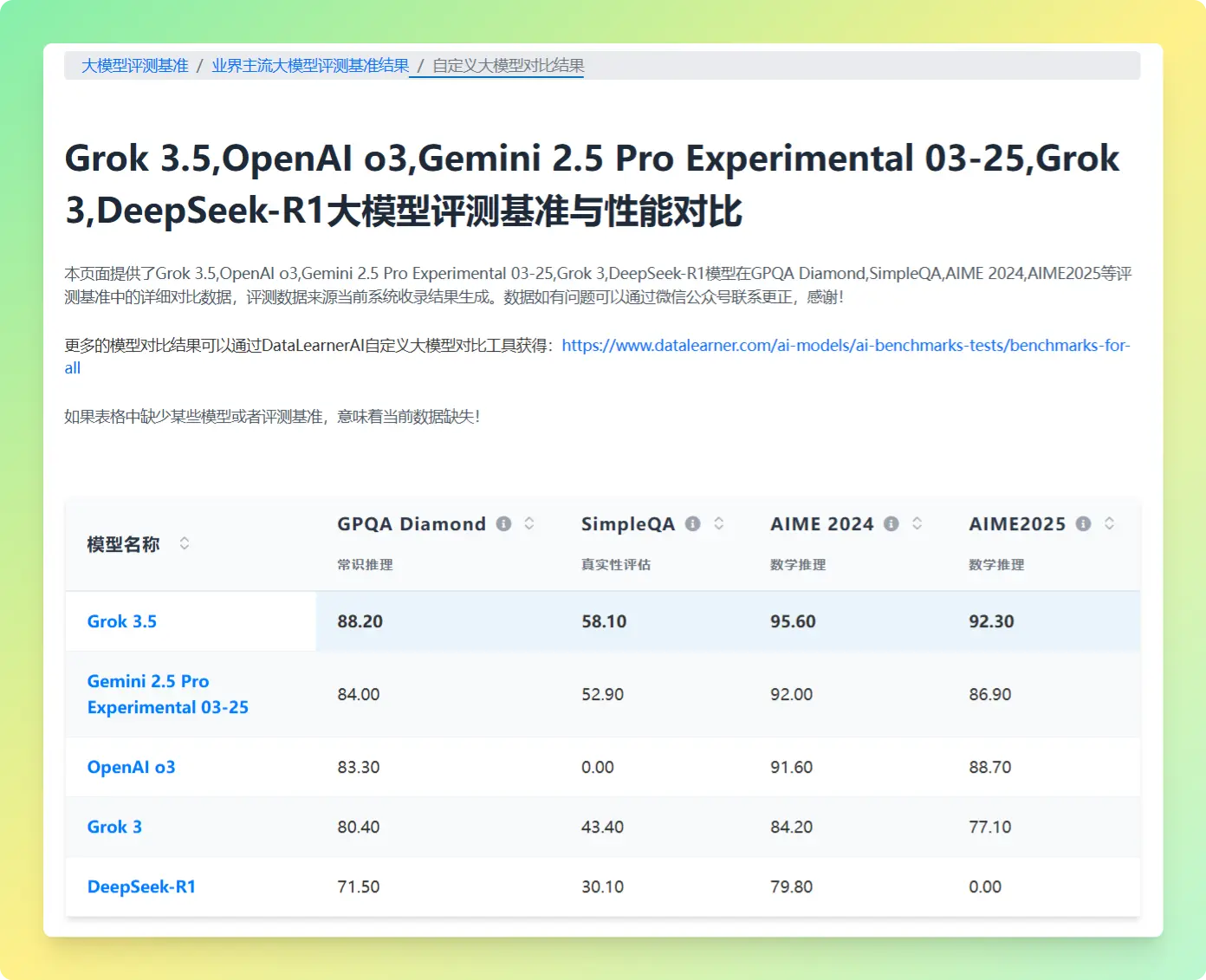This screenshot has width=1206, height=980.
Task: Click Grok 3 GPQA score 80.40
Action: pyautogui.click(x=359, y=827)
